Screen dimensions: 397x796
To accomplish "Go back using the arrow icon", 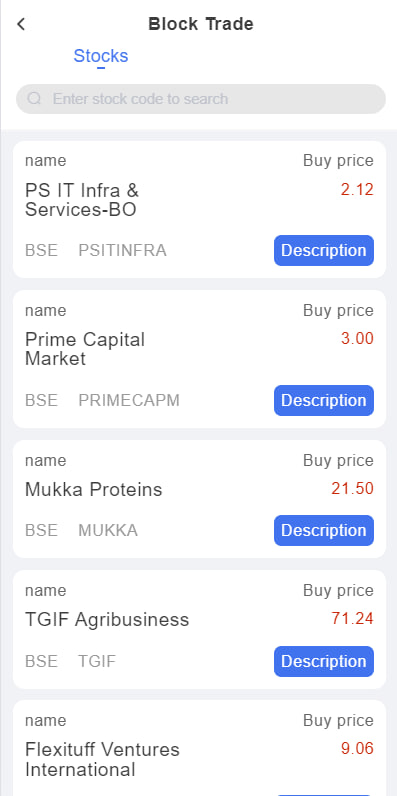I will click(x=21, y=24).
